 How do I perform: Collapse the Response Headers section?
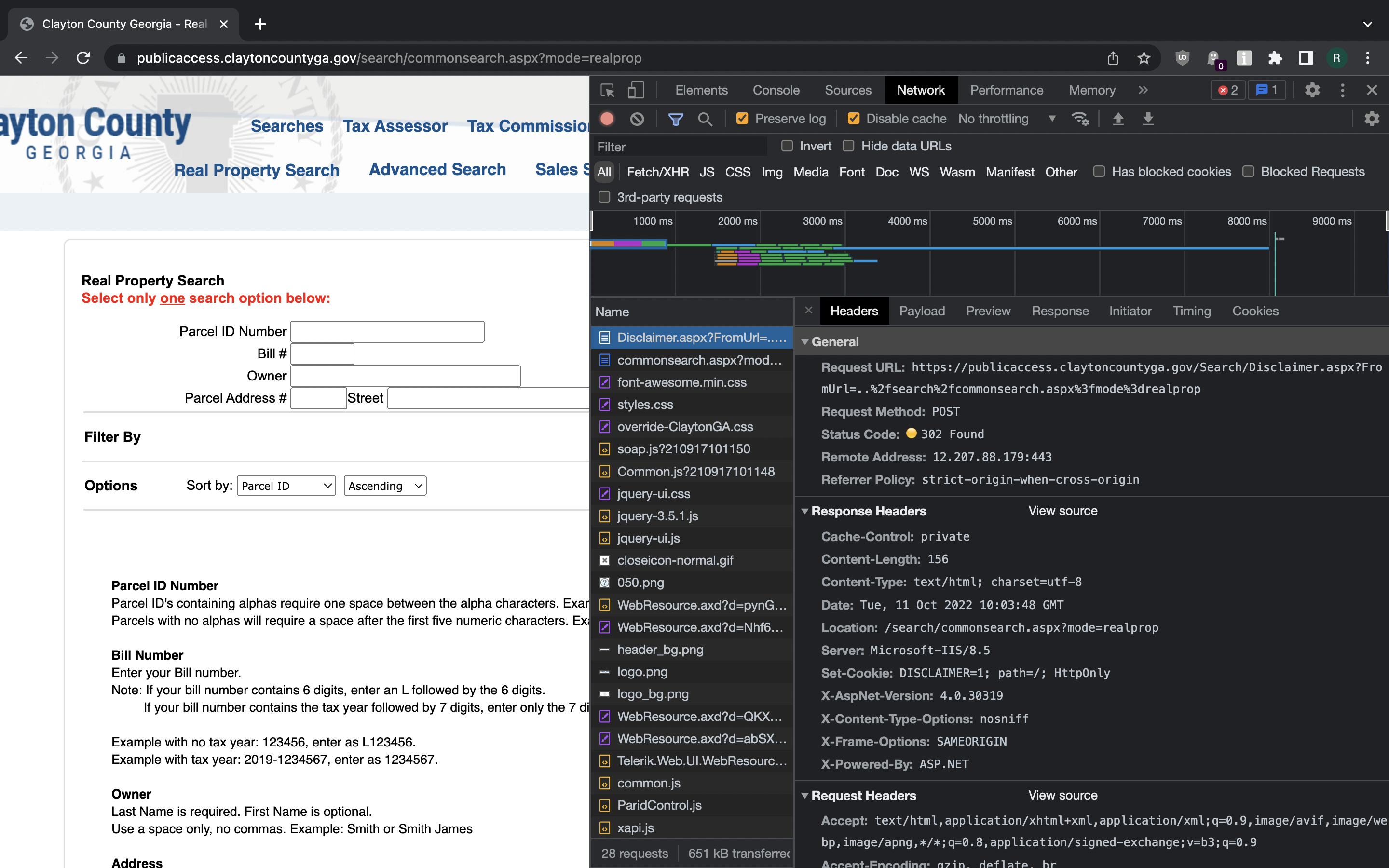[x=804, y=511]
